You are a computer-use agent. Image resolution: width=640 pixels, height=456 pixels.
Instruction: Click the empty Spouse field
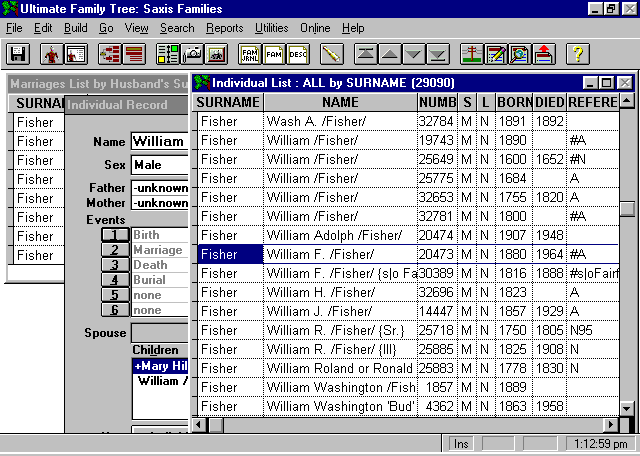(160, 333)
